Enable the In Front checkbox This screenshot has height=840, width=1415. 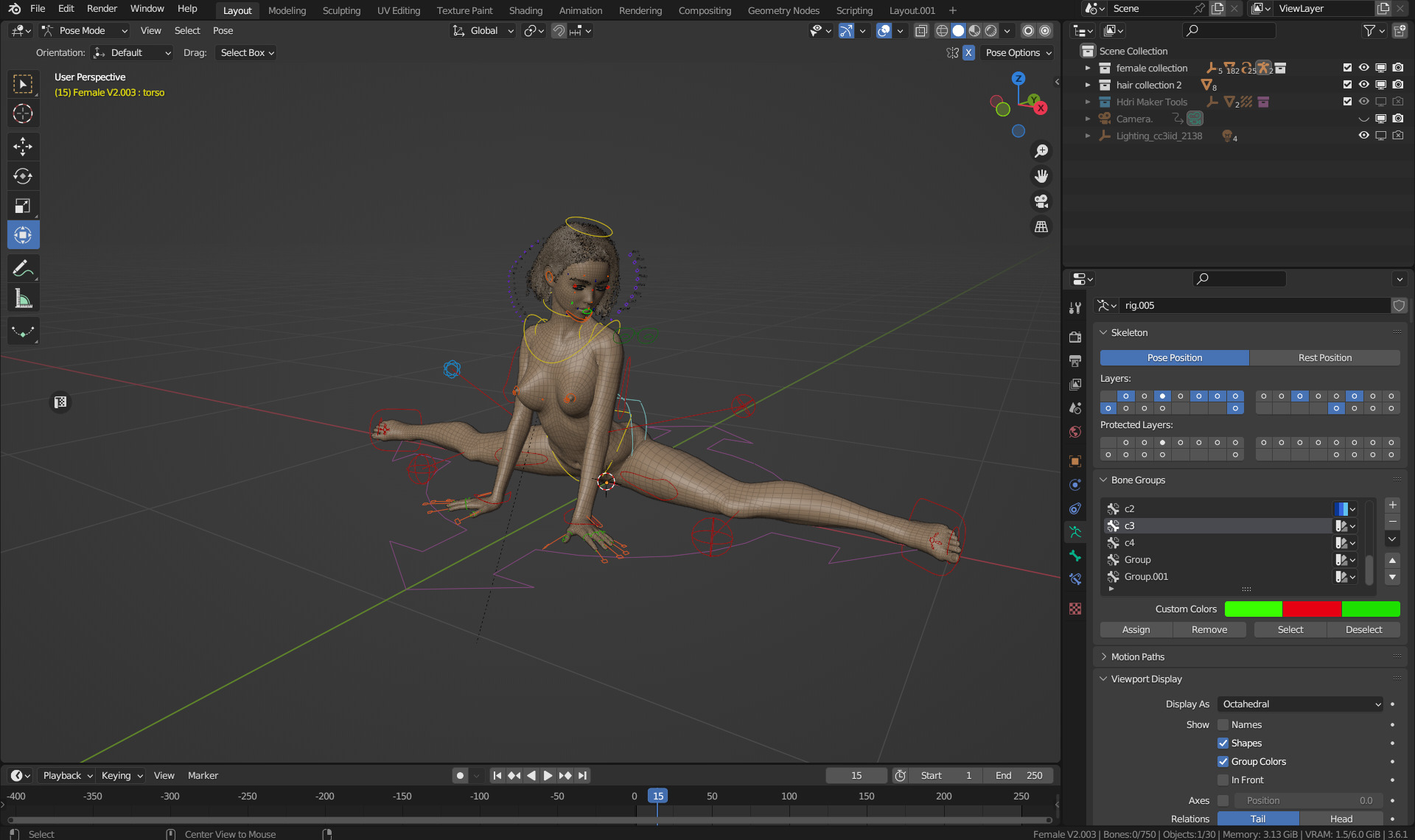(x=1223, y=780)
